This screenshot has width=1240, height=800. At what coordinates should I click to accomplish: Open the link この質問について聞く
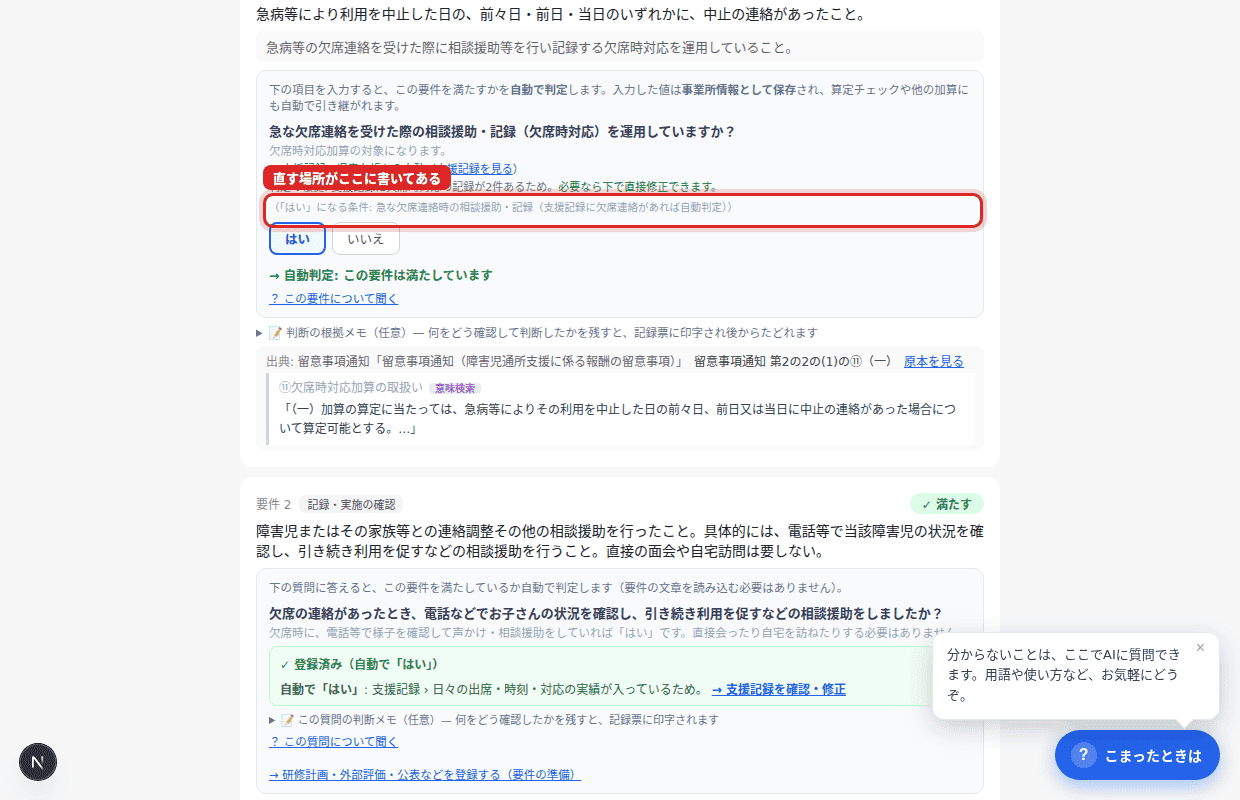click(334, 741)
